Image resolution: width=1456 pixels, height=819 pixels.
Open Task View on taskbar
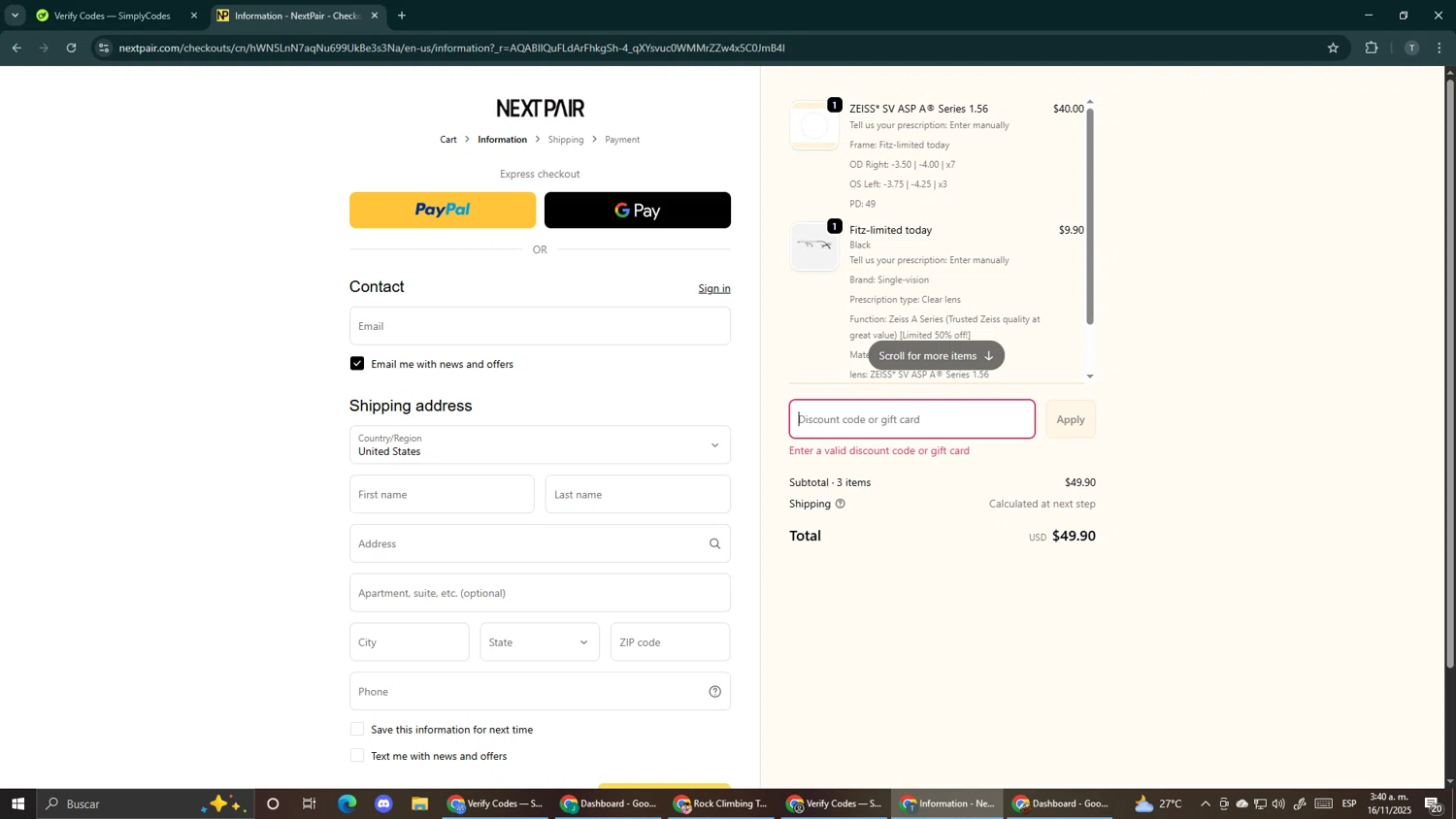point(310,804)
